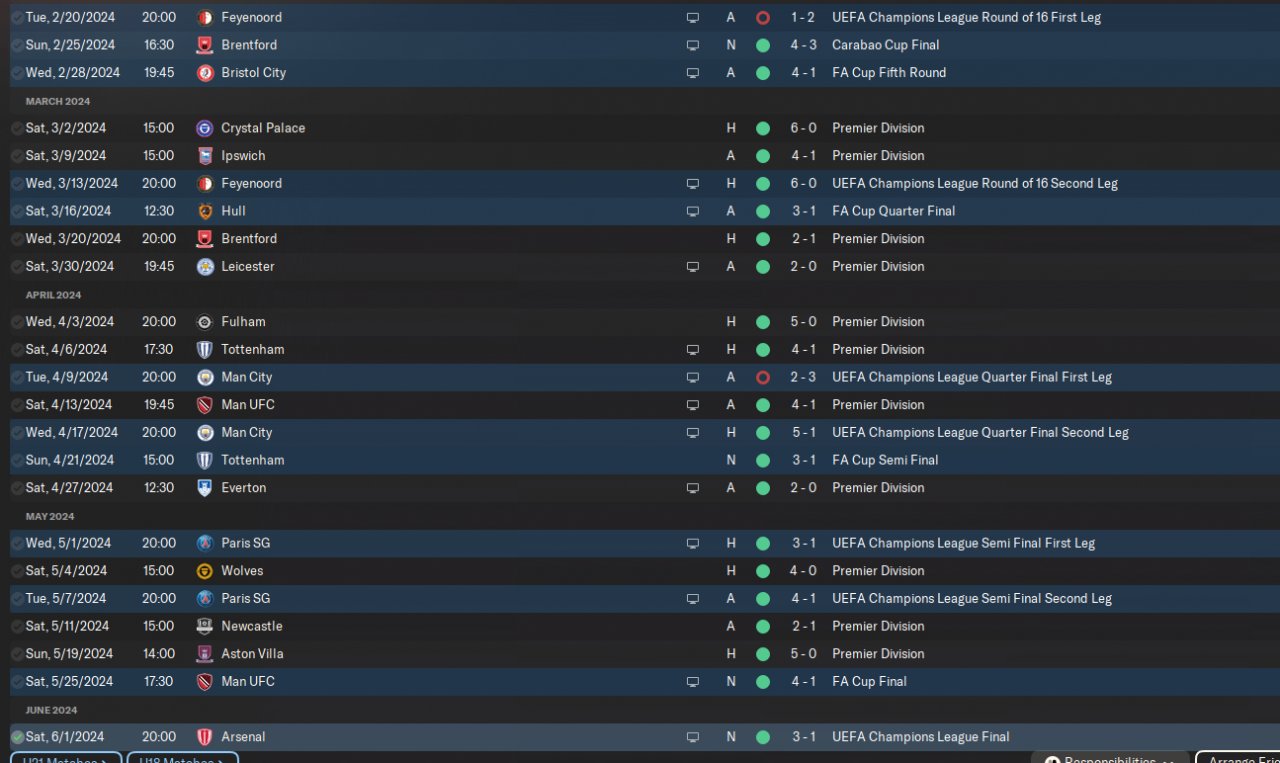Open the Tottenham link in FA Cup Semi Final
Viewport: 1280px width, 763px height.
pyautogui.click(x=252, y=460)
